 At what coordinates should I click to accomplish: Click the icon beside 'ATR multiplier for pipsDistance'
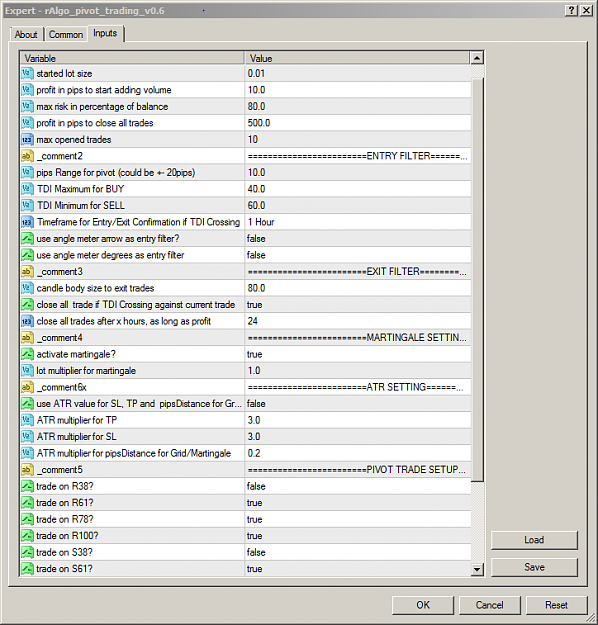27,453
